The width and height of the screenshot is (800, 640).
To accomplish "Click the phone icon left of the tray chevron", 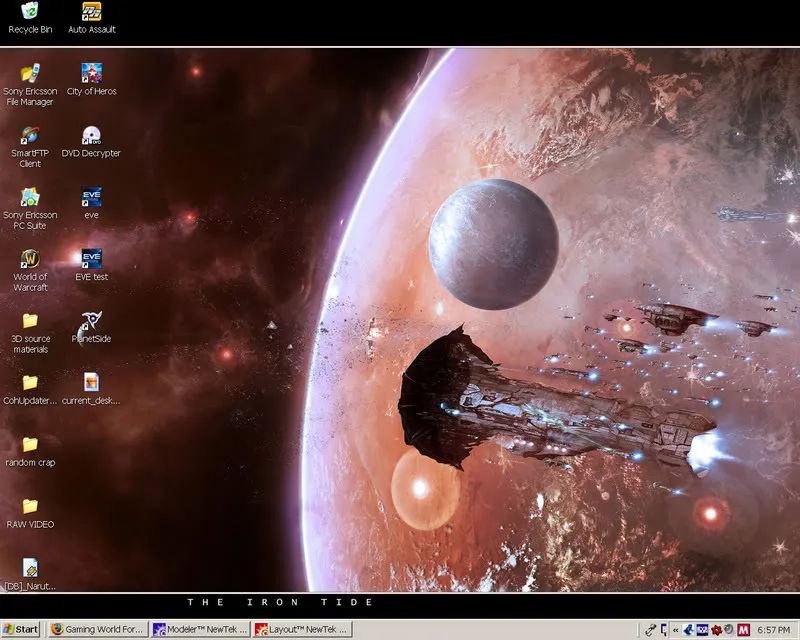I will point(664,630).
